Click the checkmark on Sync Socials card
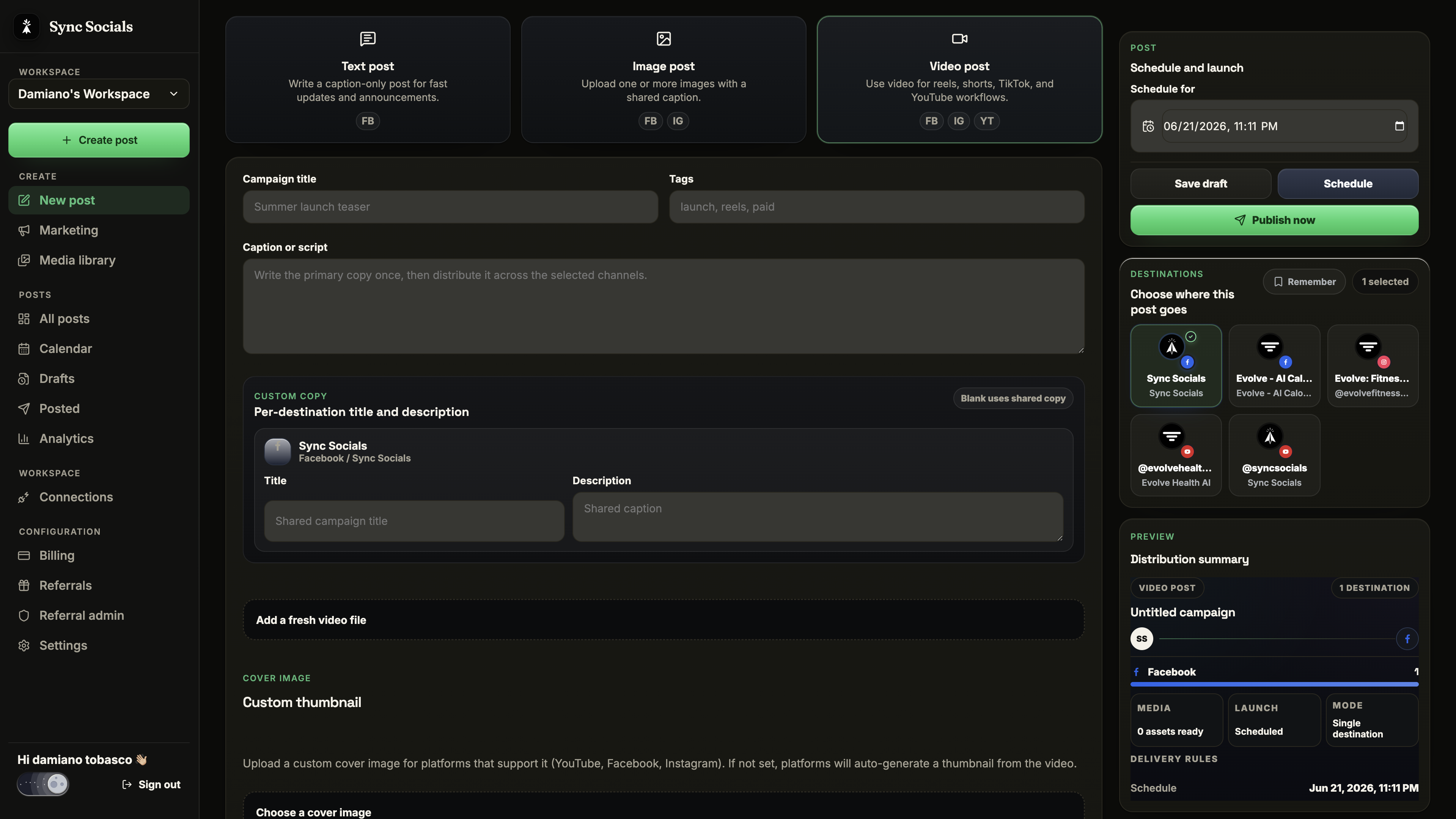Screen dimensions: 1456x819 [x=1191, y=337]
